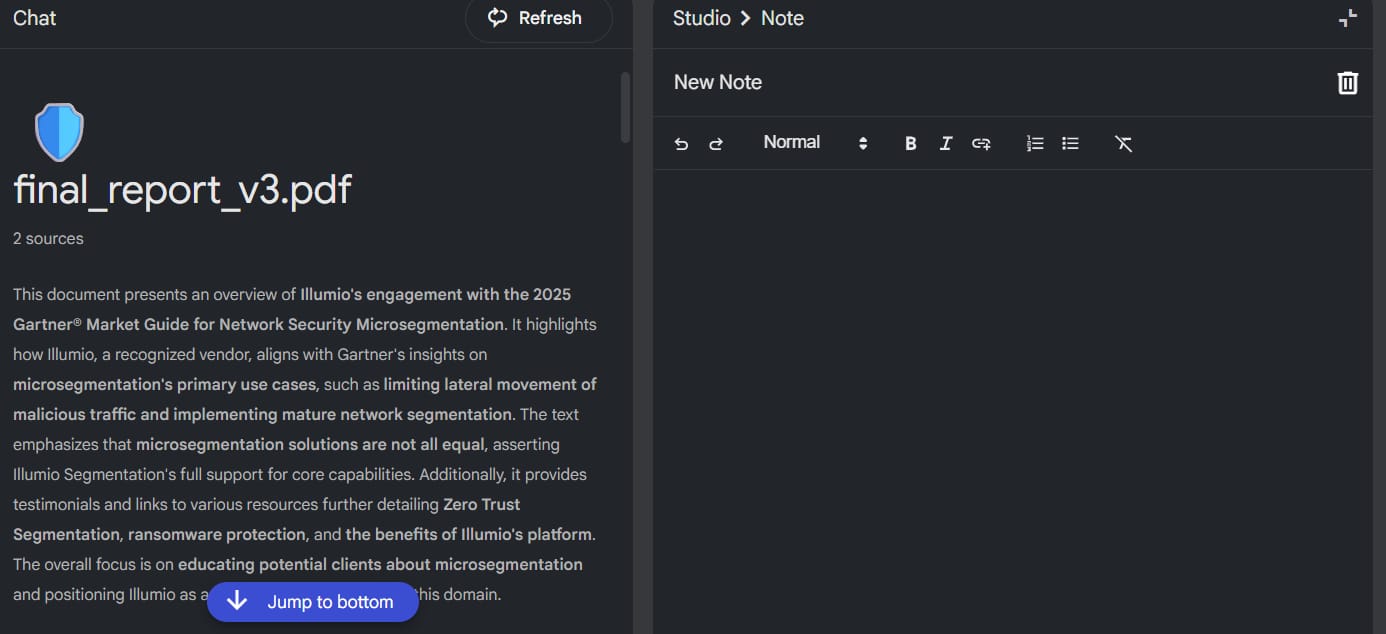The image size is (1386, 634).
Task: Insert a link with the link icon
Action: [x=981, y=144]
